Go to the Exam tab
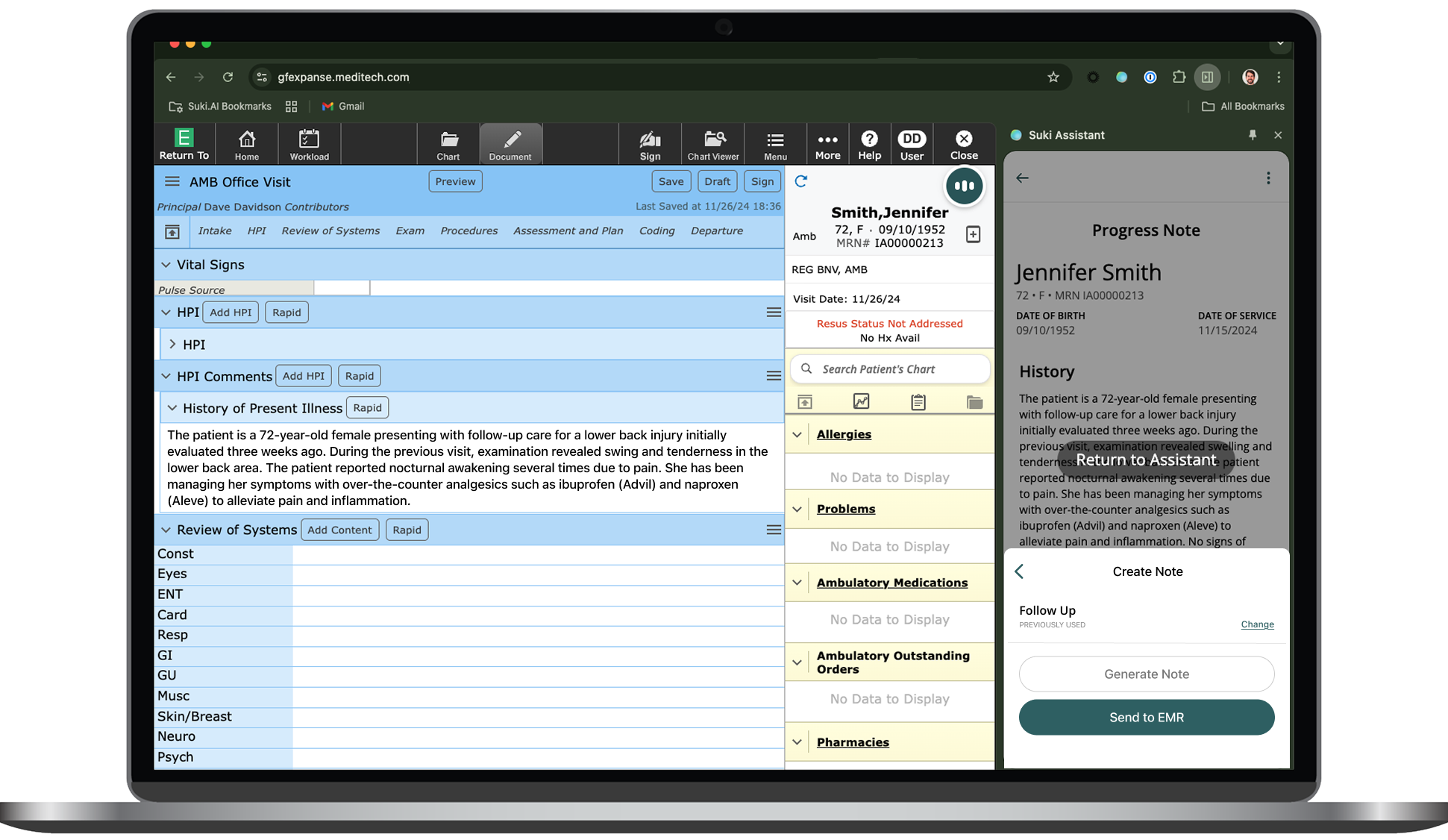The height and width of the screenshot is (840, 1448). pos(410,231)
